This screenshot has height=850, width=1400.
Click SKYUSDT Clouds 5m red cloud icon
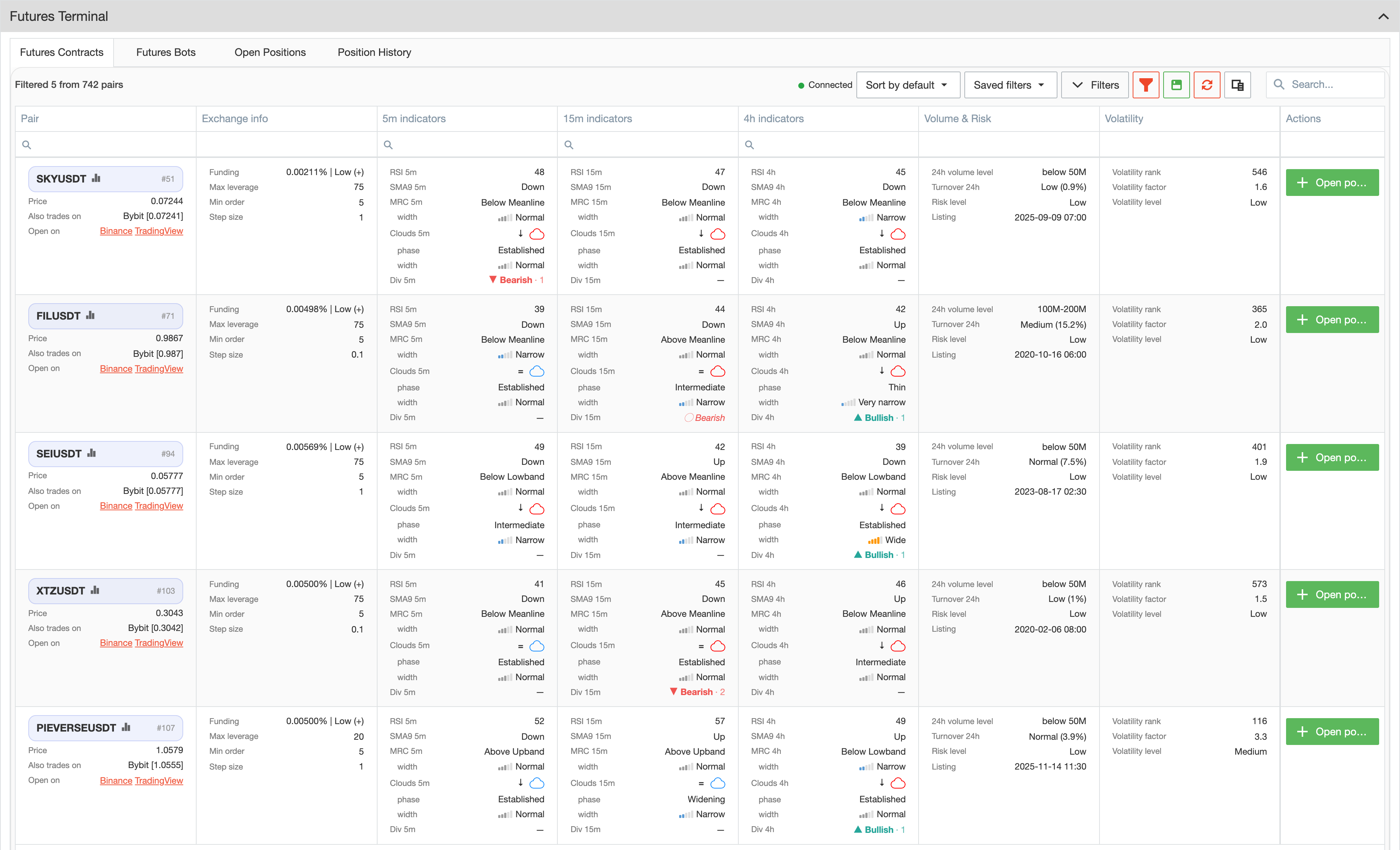[537, 234]
